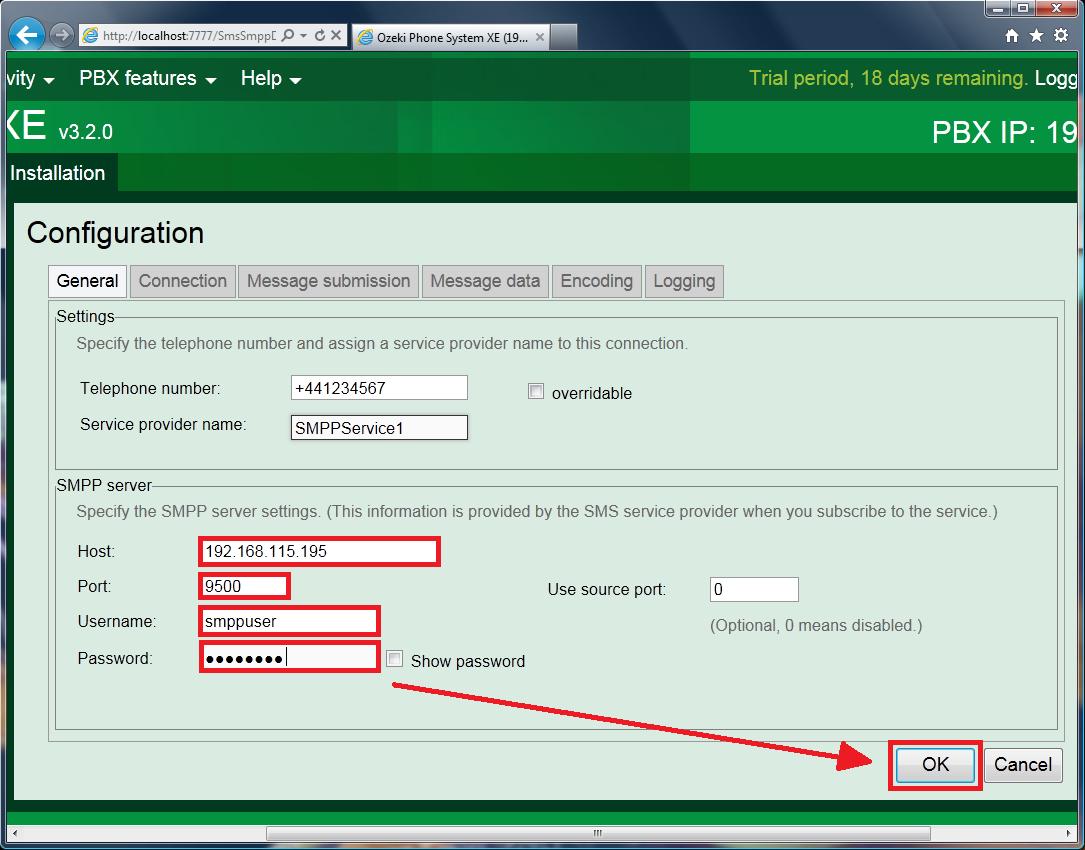Open the Encoding tab
1085x850 pixels.
click(x=596, y=281)
